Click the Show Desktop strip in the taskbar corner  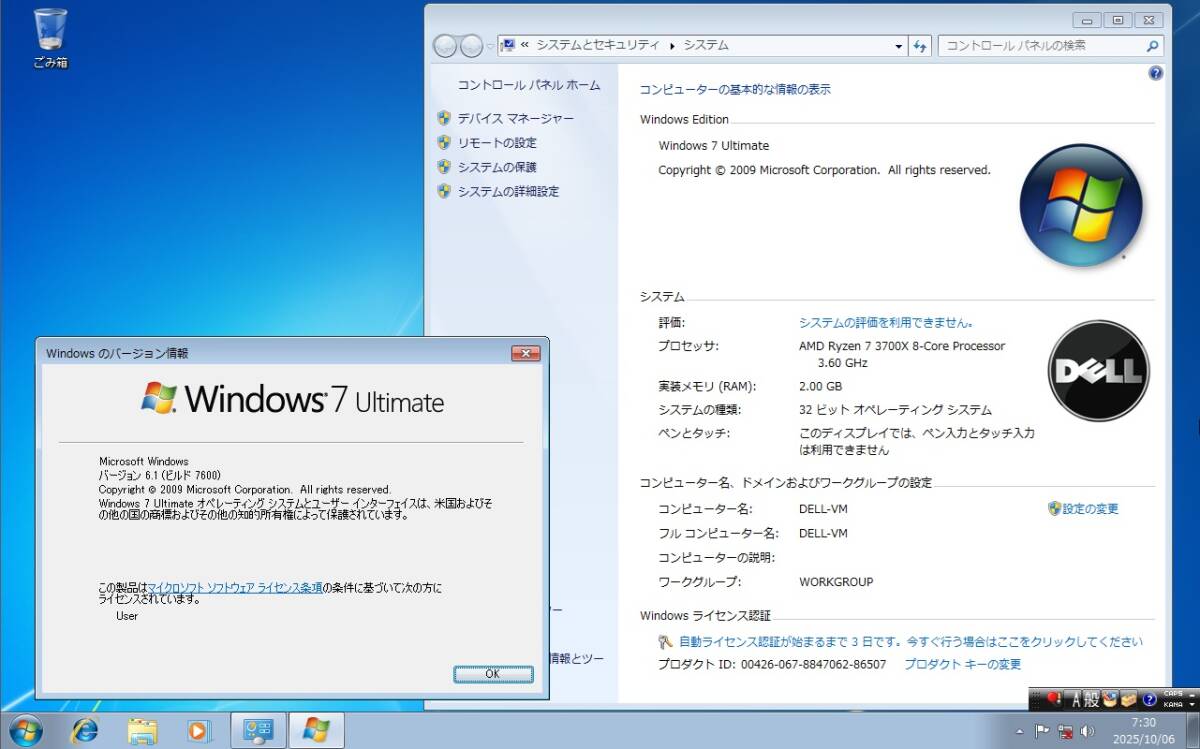point(1192,731)
